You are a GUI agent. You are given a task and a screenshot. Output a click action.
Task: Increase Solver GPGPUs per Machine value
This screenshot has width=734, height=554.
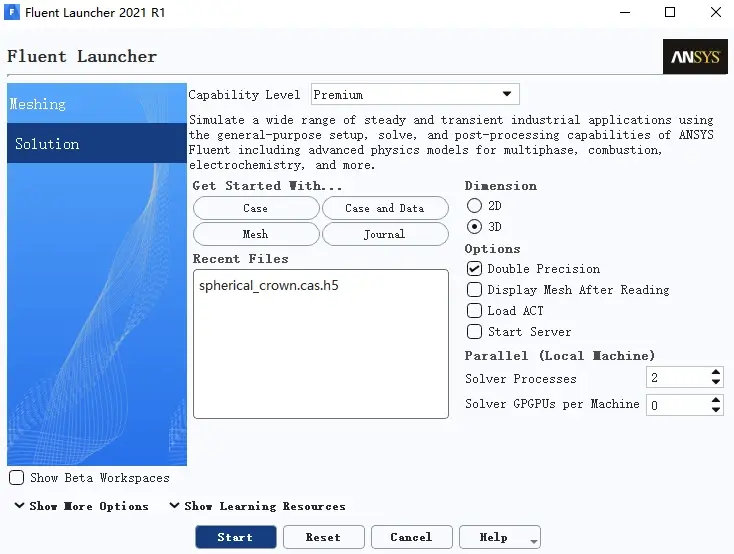pos(715,400)
